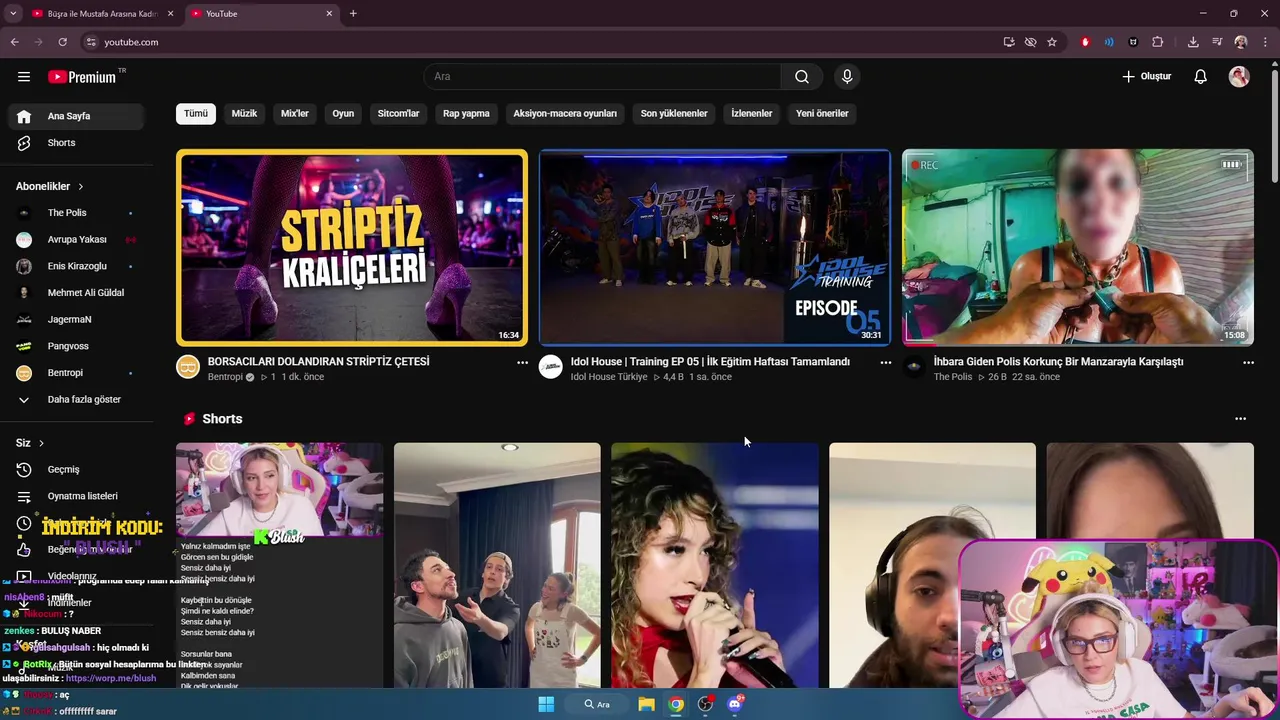Open Avrupa Yakası subscription
Image resolution: width=1280 pixels, height=720 pixels.
76,240
